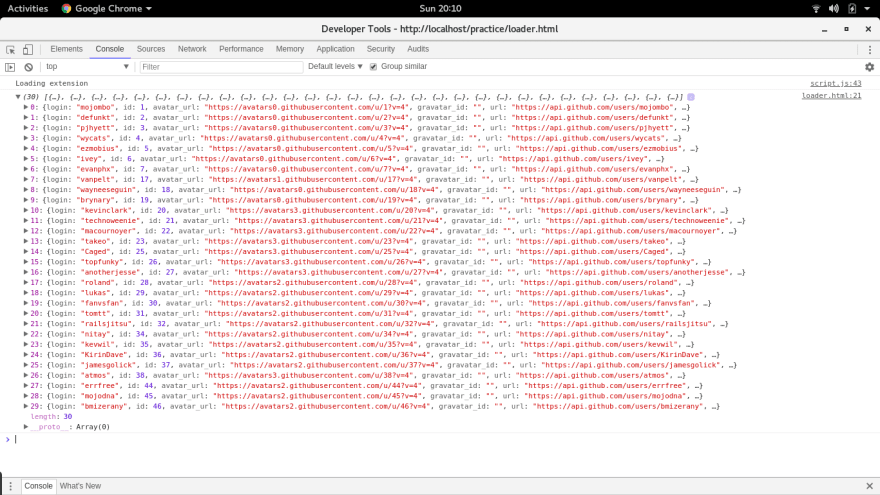Screen dimensions: 880x495
Task: Expand the __proto__ Array(0) node
Action: point(26,427)
